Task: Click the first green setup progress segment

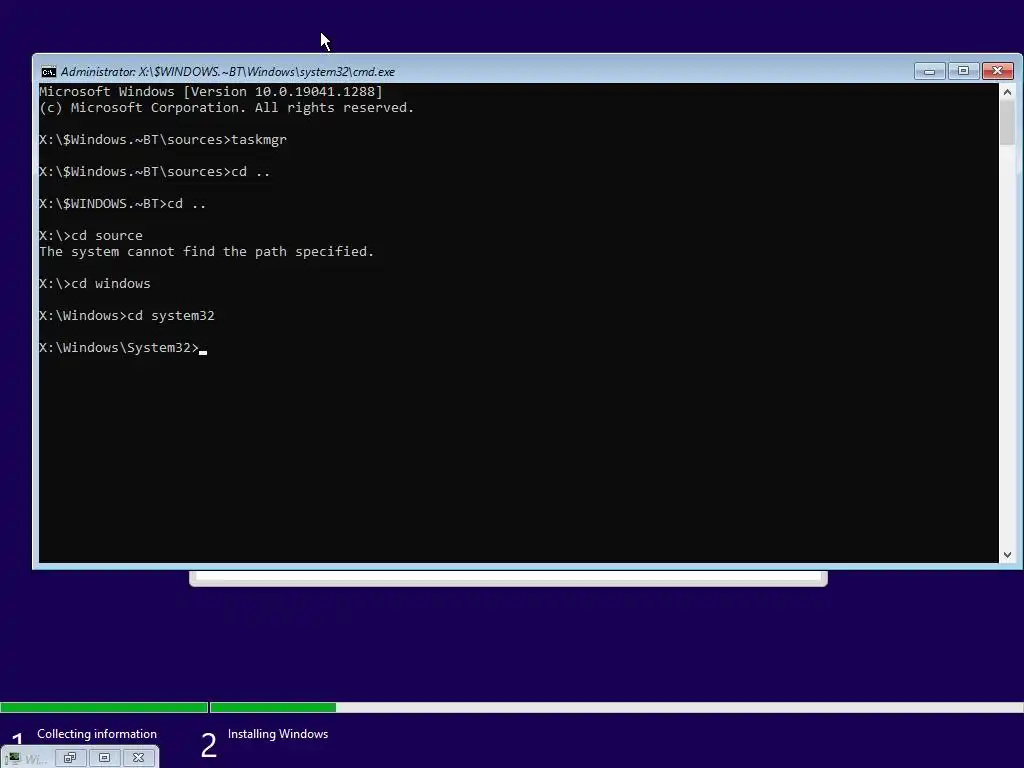Action: 104,707
